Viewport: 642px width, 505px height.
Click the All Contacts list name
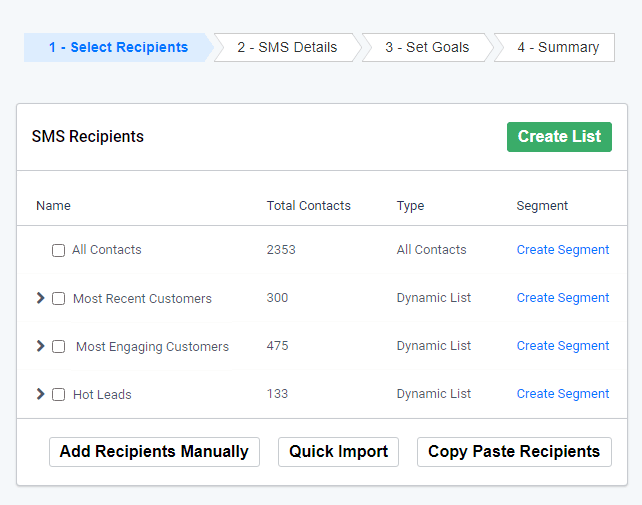point(107,250)
